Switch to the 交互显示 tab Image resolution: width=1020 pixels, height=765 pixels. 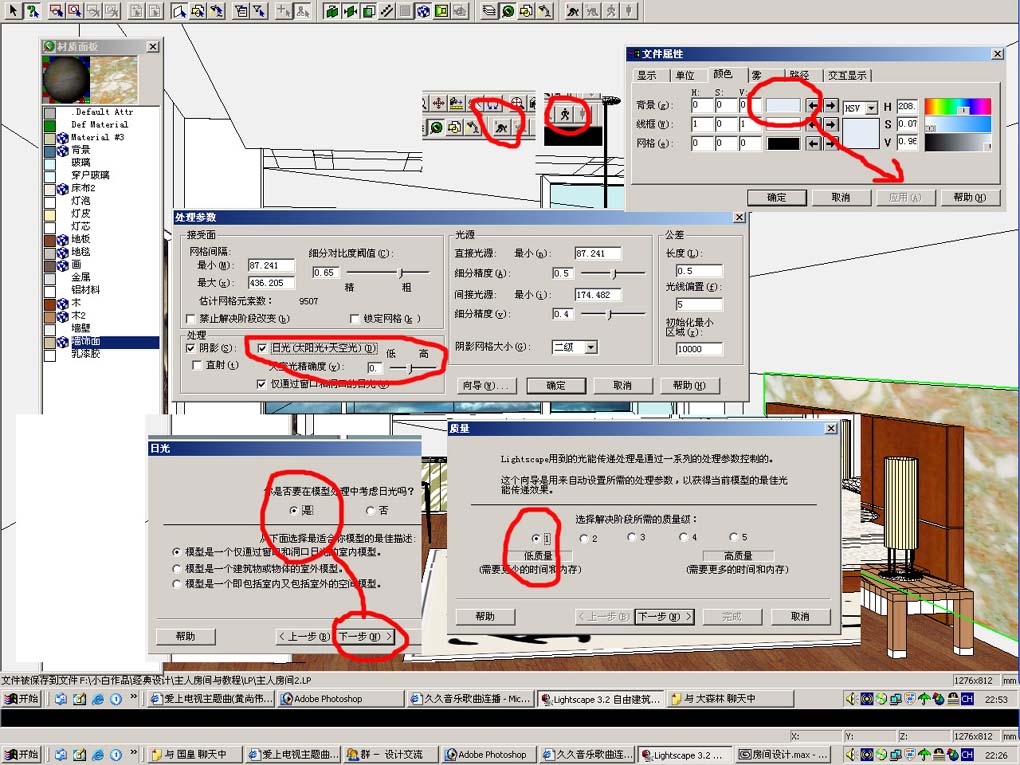pos(847,75)
